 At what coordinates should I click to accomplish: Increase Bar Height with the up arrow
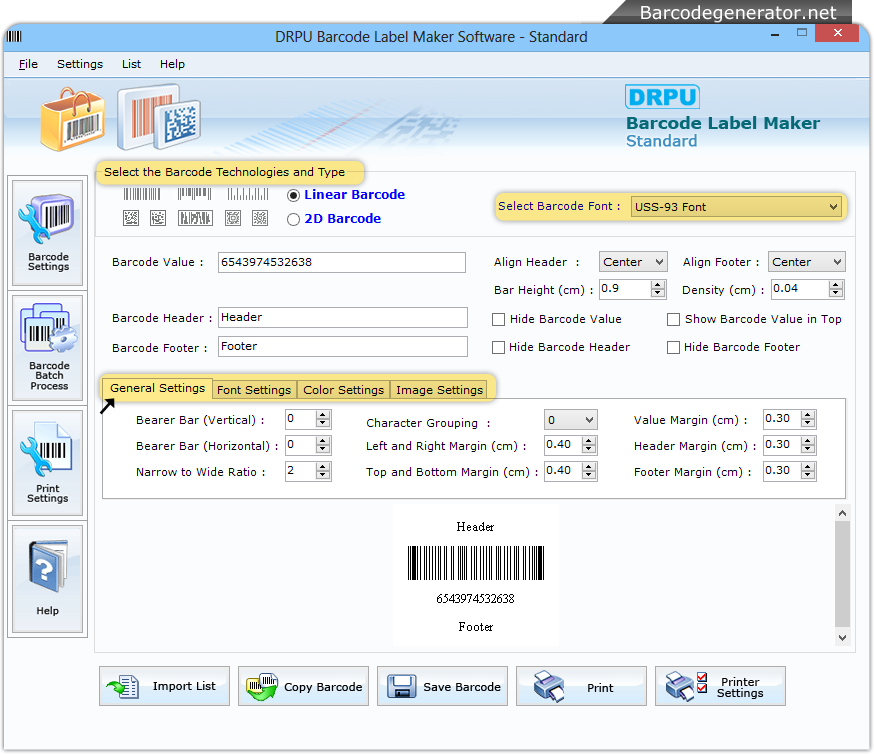(658, 285)
